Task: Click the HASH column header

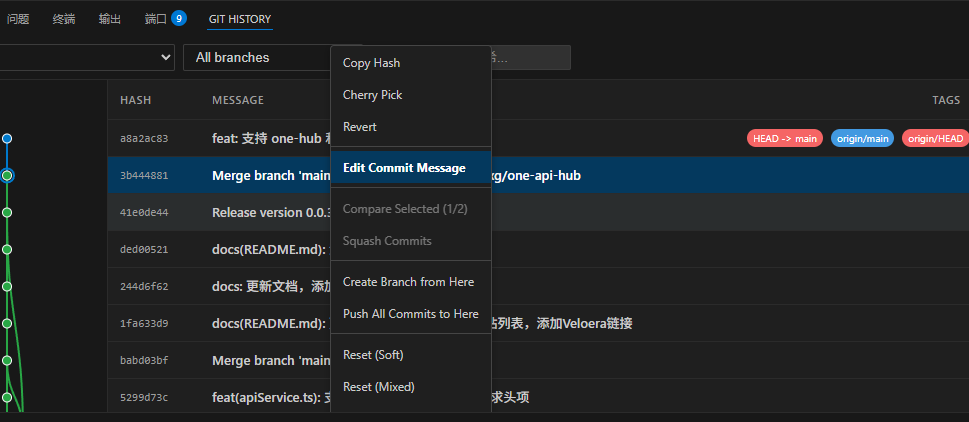Action: click(135, 100)
